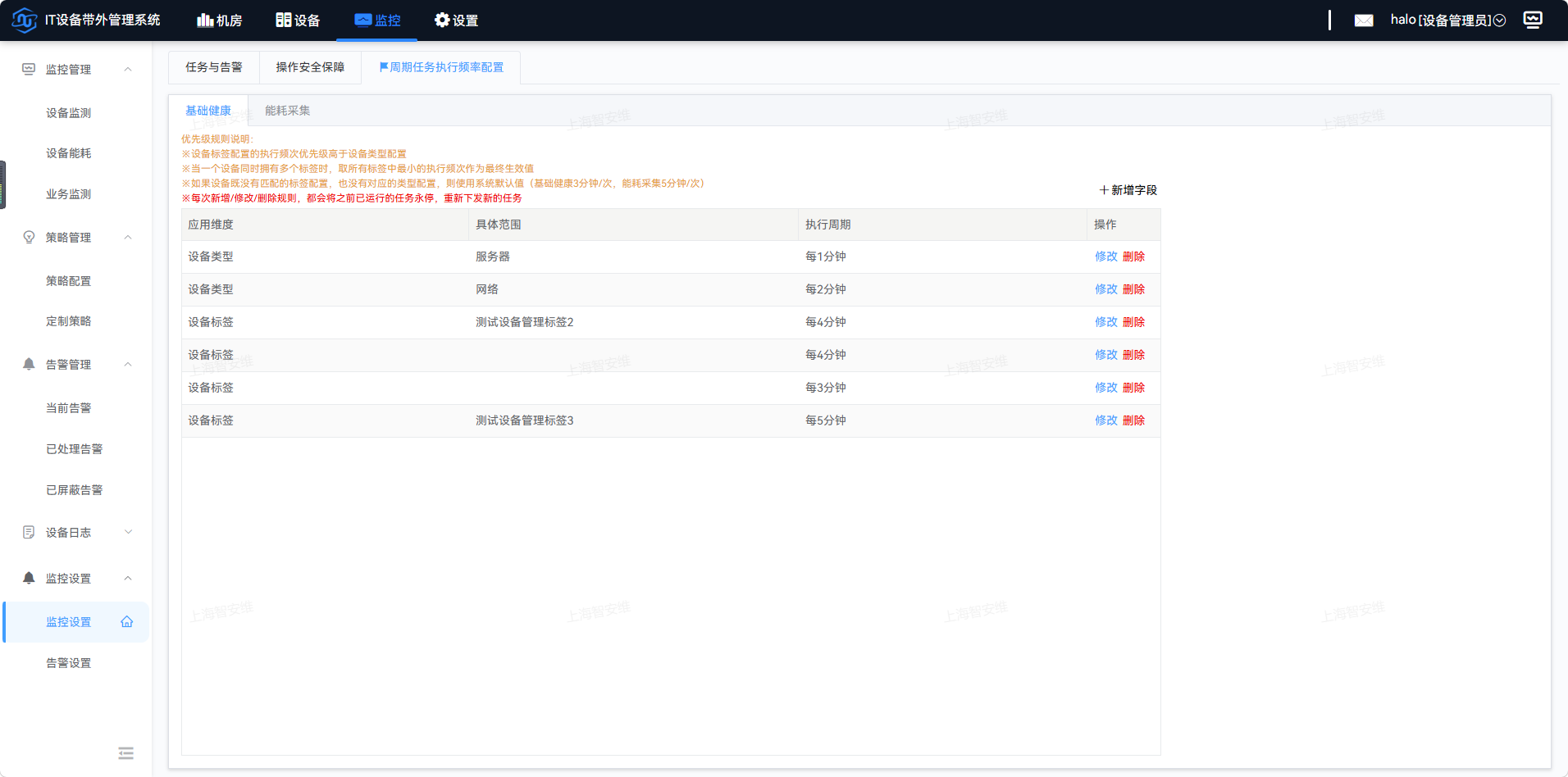Open the halo [设备管理员] user dropdown

click(x=1448, y=20)
